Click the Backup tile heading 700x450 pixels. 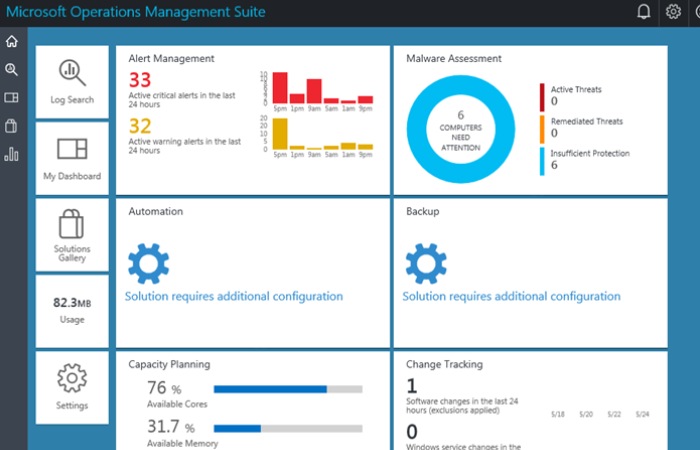pos(422,211)
